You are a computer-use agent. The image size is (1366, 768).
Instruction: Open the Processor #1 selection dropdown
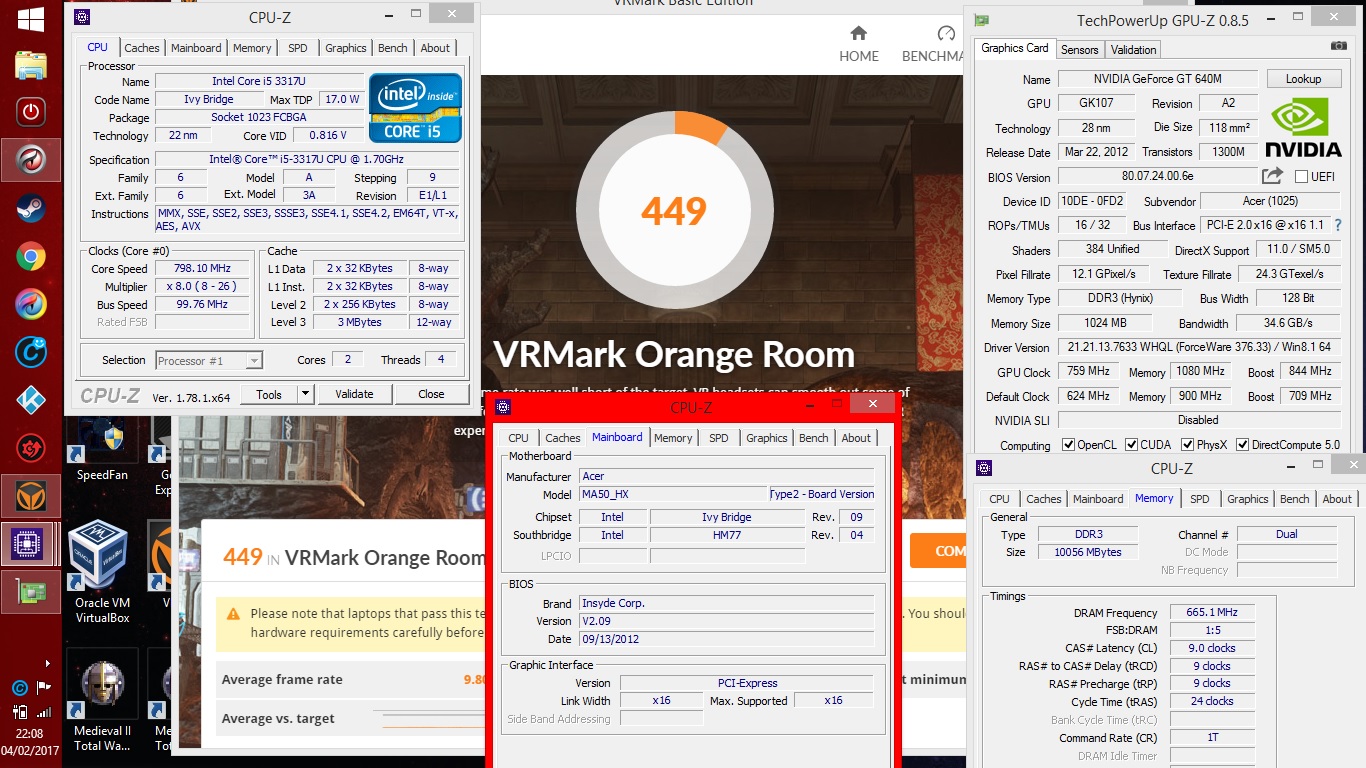pyautogui.click(x=209, y=360)
